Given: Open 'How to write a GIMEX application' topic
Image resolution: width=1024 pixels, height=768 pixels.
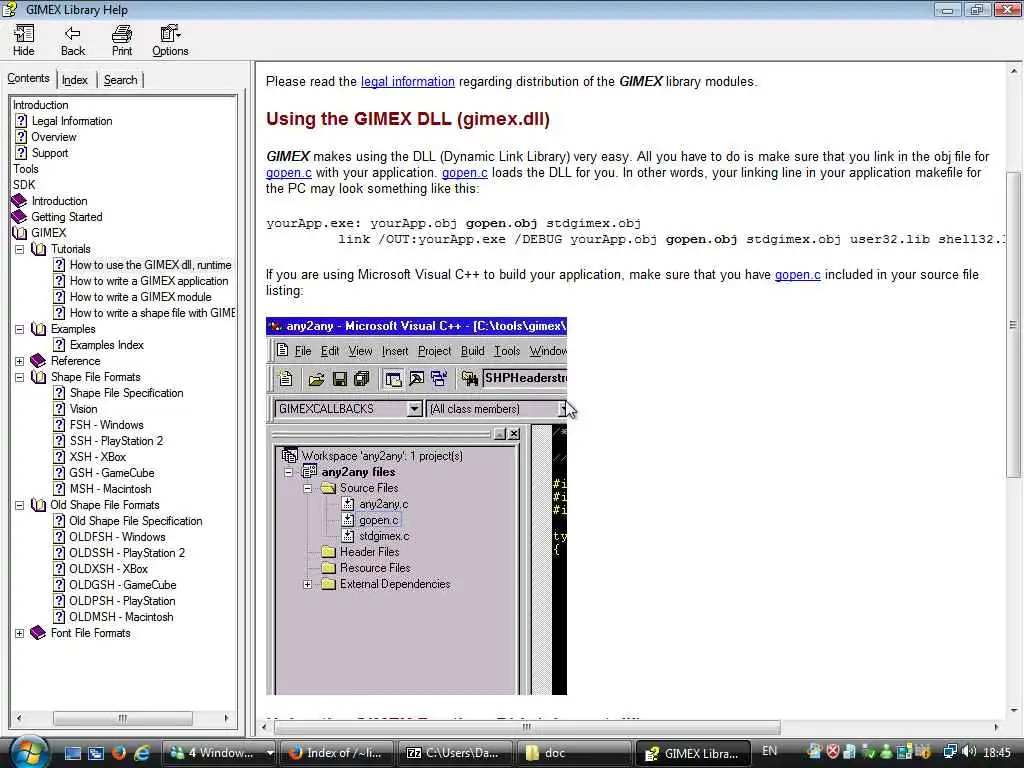Looking at the screenshot, I should pos(149,281).
